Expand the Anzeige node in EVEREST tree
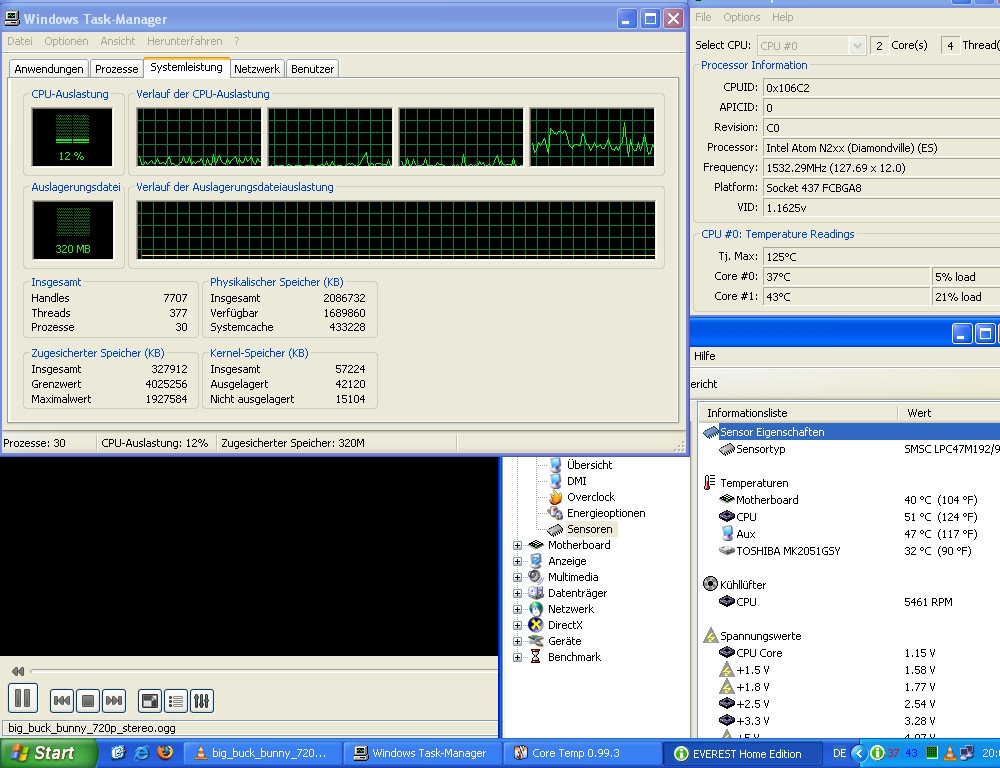 click(x=518, y=561)
